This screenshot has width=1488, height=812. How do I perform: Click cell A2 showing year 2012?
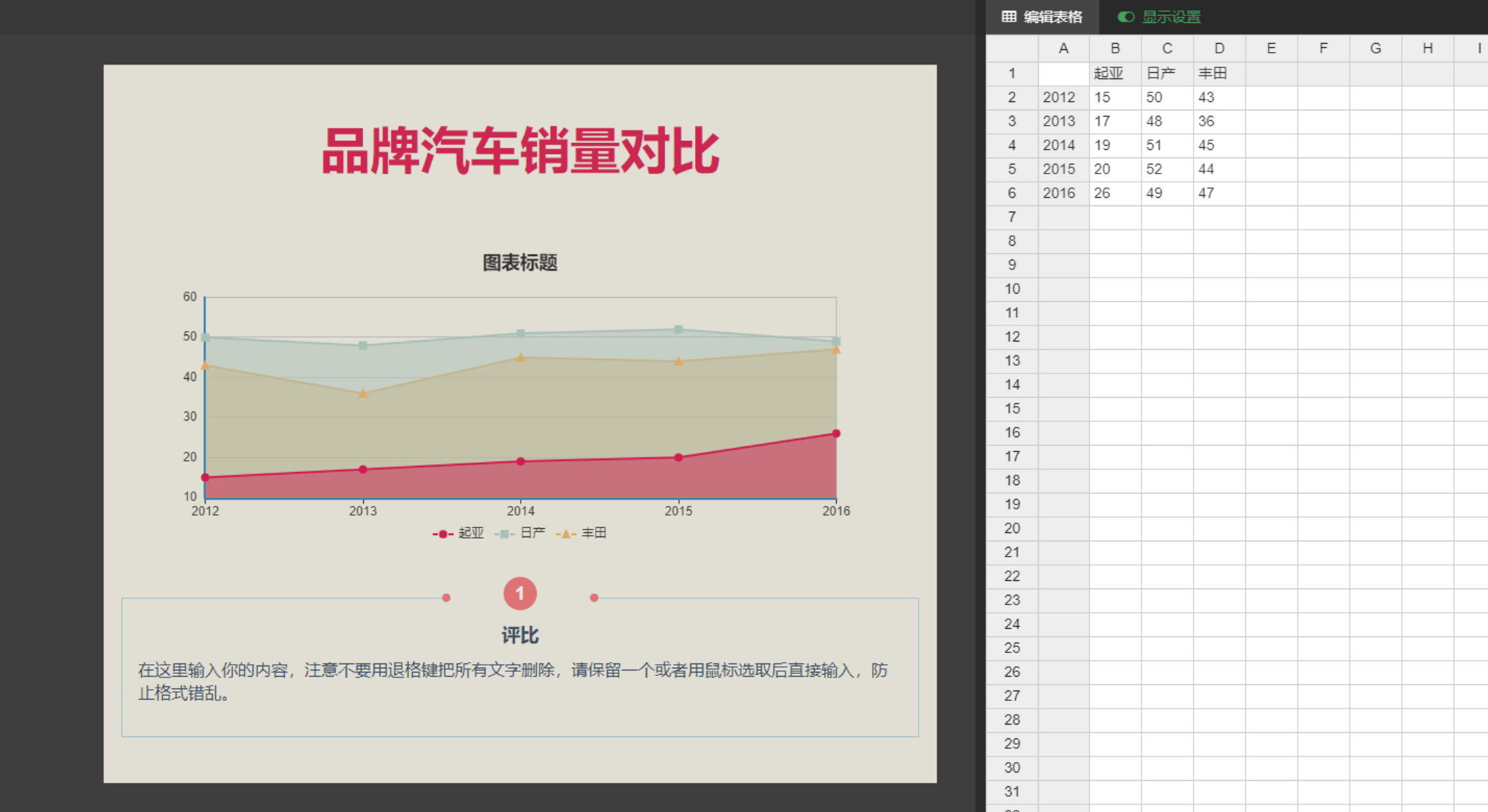pos(1058,96)
